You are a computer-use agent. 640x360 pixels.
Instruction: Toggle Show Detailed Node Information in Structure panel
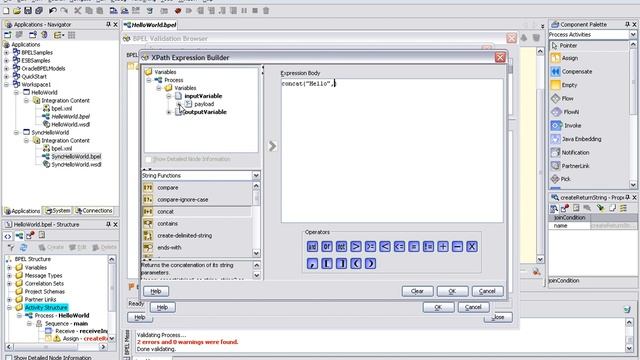(8, 358)
